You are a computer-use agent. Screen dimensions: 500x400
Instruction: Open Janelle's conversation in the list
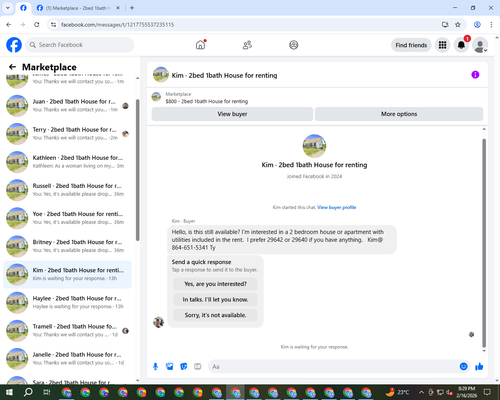point(67,359)
